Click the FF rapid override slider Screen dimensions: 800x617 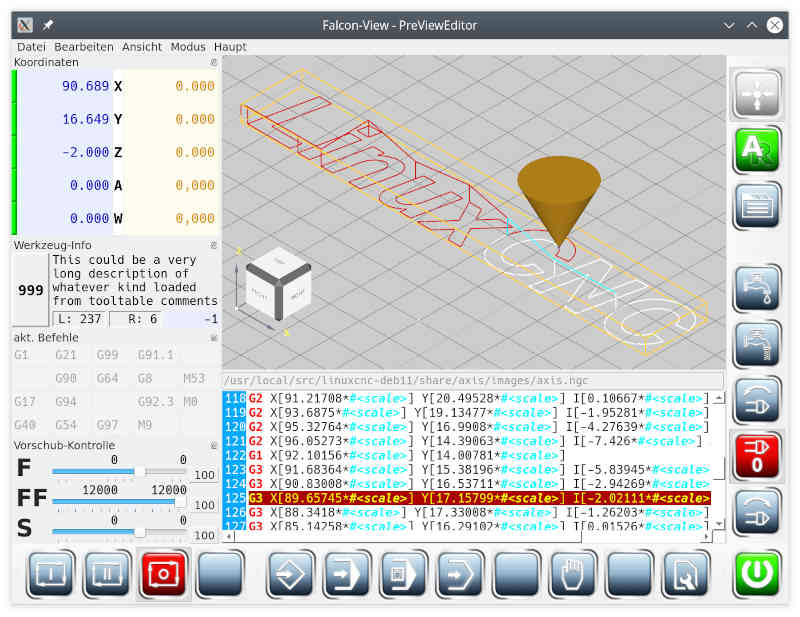tap(119, 502)
